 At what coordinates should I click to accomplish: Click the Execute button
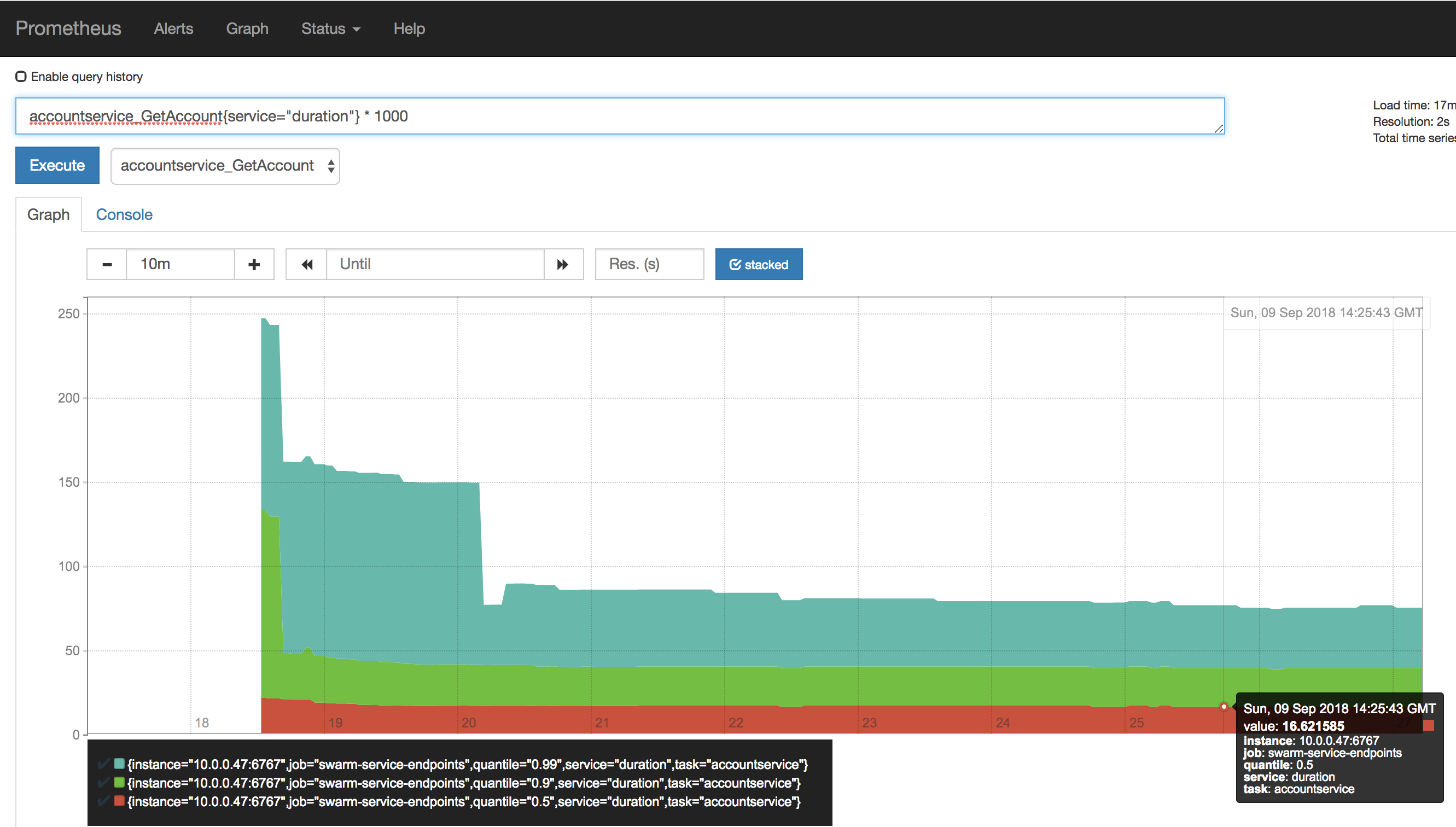[57, 165]
